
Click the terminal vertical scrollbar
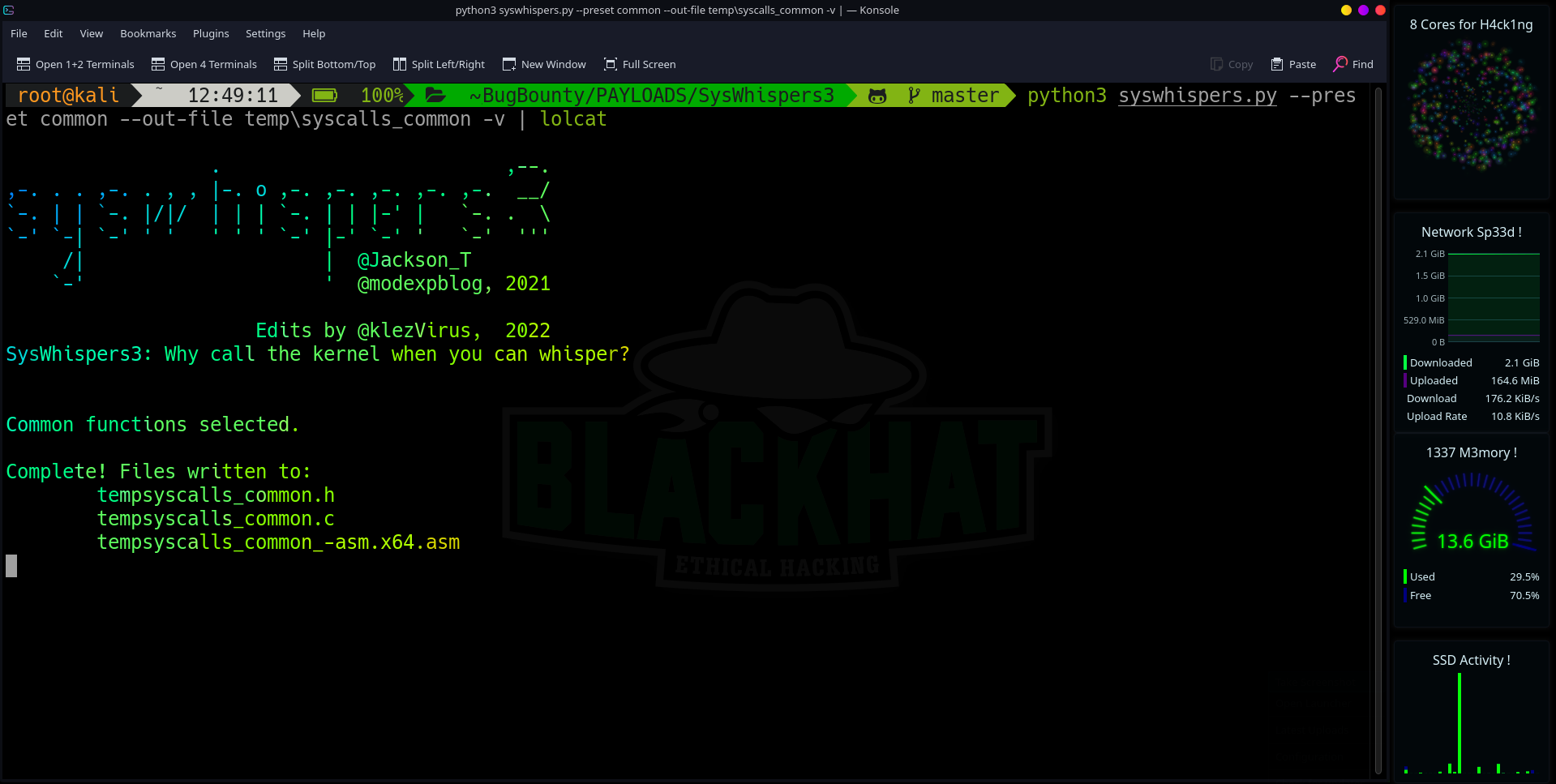[1378, 430]
